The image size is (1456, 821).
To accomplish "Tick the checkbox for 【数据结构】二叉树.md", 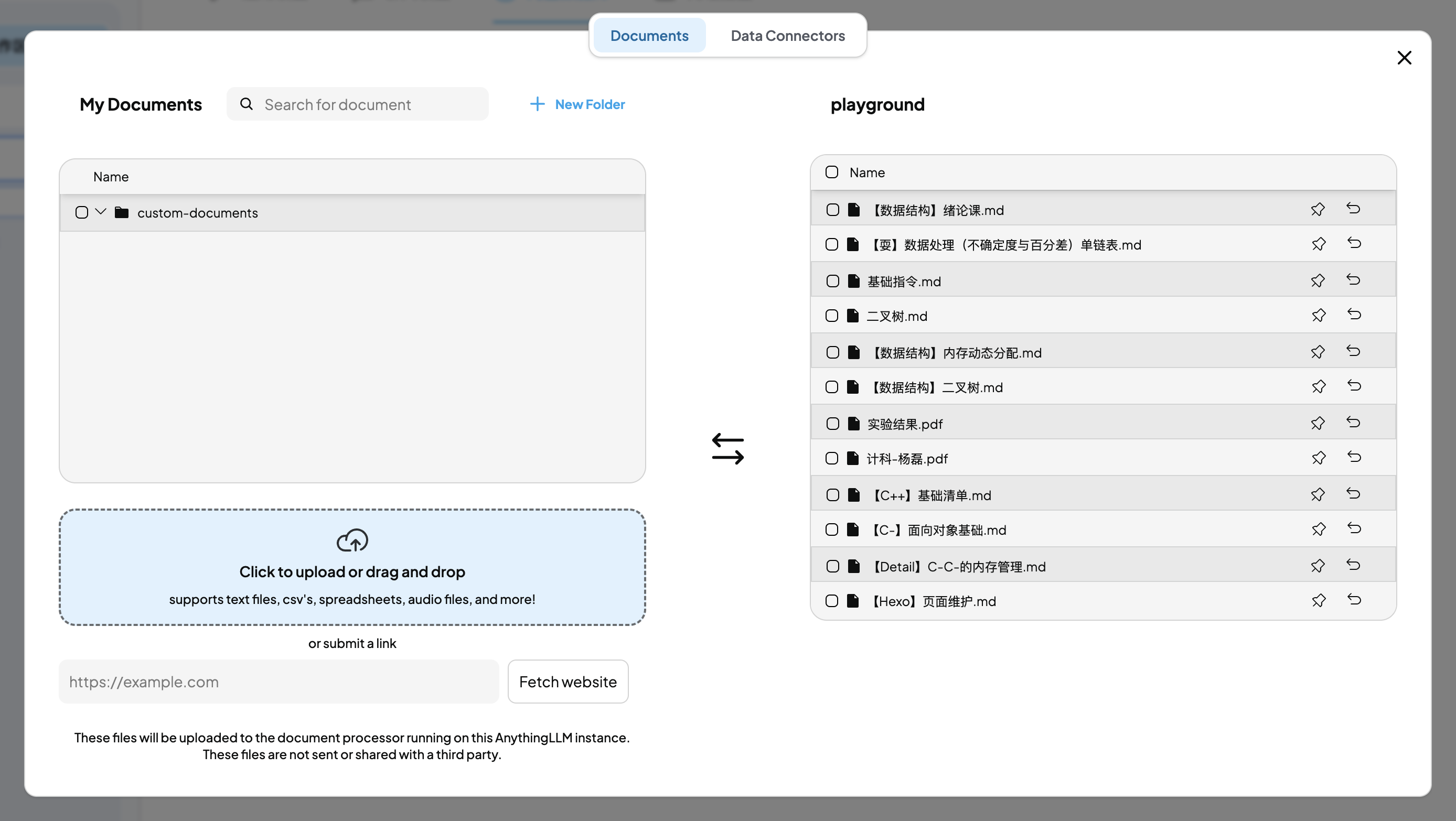I will [x=831, y=387].
